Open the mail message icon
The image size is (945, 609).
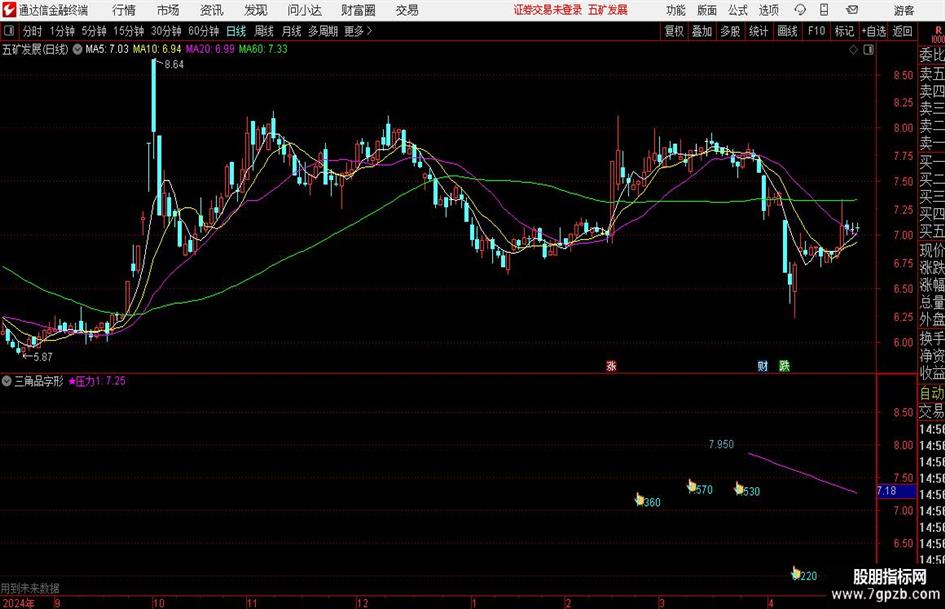tap(852, 10)
